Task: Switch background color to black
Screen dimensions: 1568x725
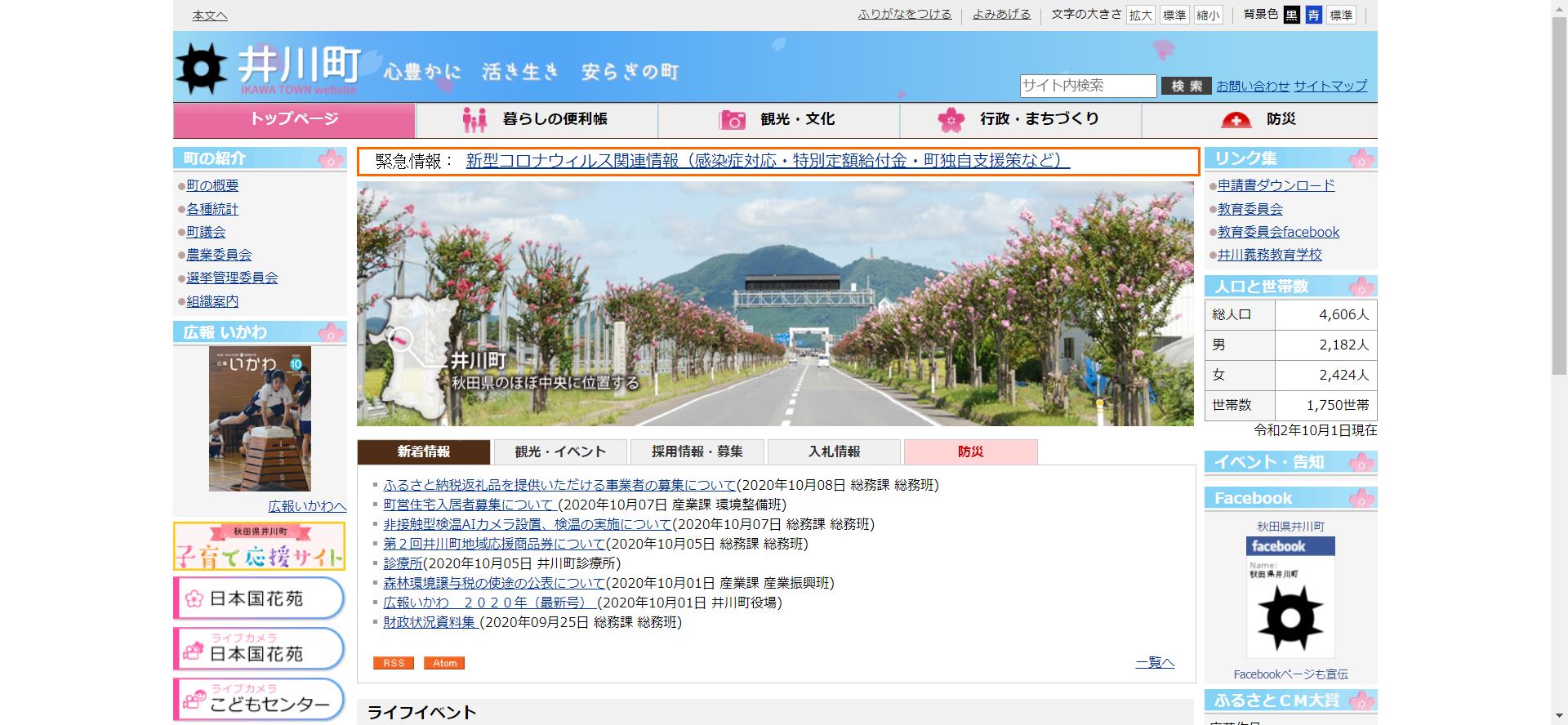Action: (x=1291, y=16)
